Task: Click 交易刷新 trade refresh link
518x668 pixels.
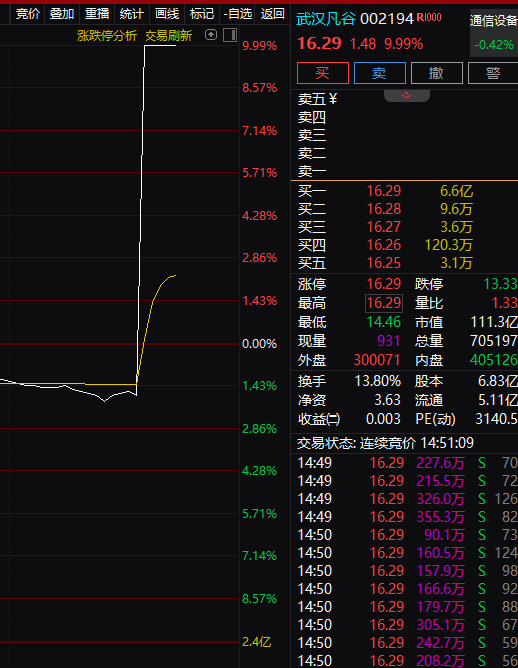Action: click(169, 36)
